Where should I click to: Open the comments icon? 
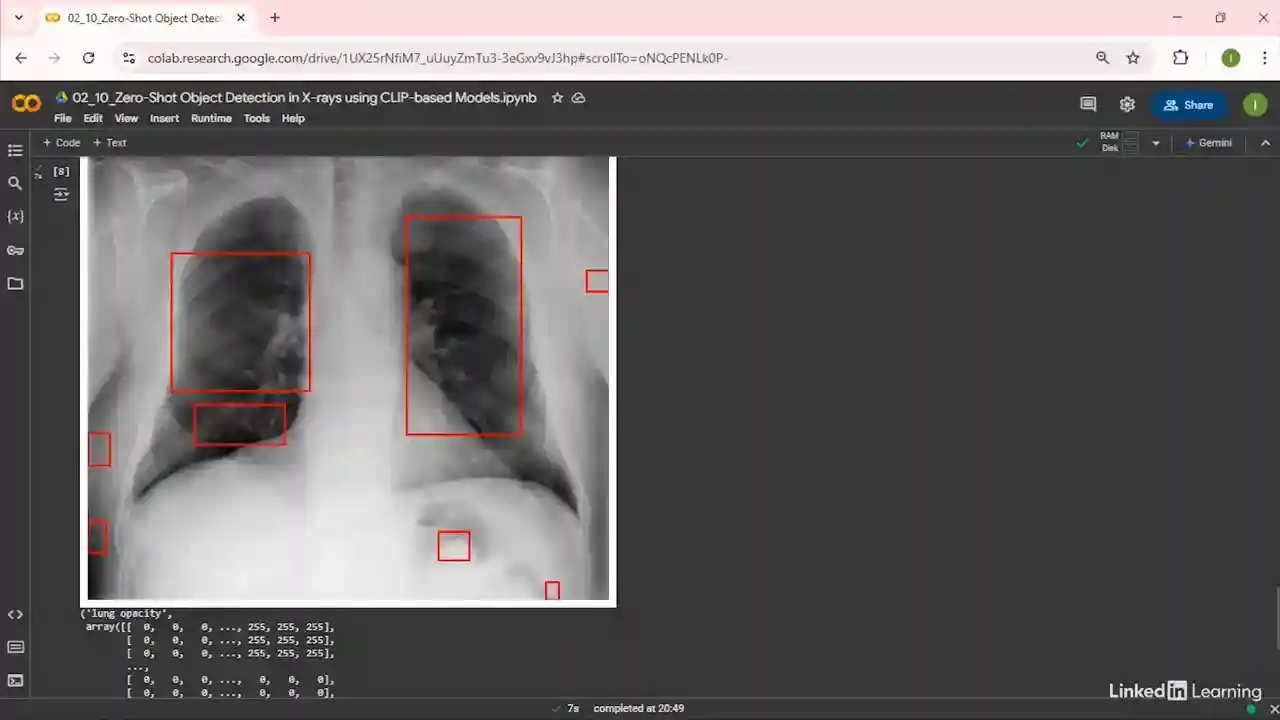click(x=1088, y=105)
